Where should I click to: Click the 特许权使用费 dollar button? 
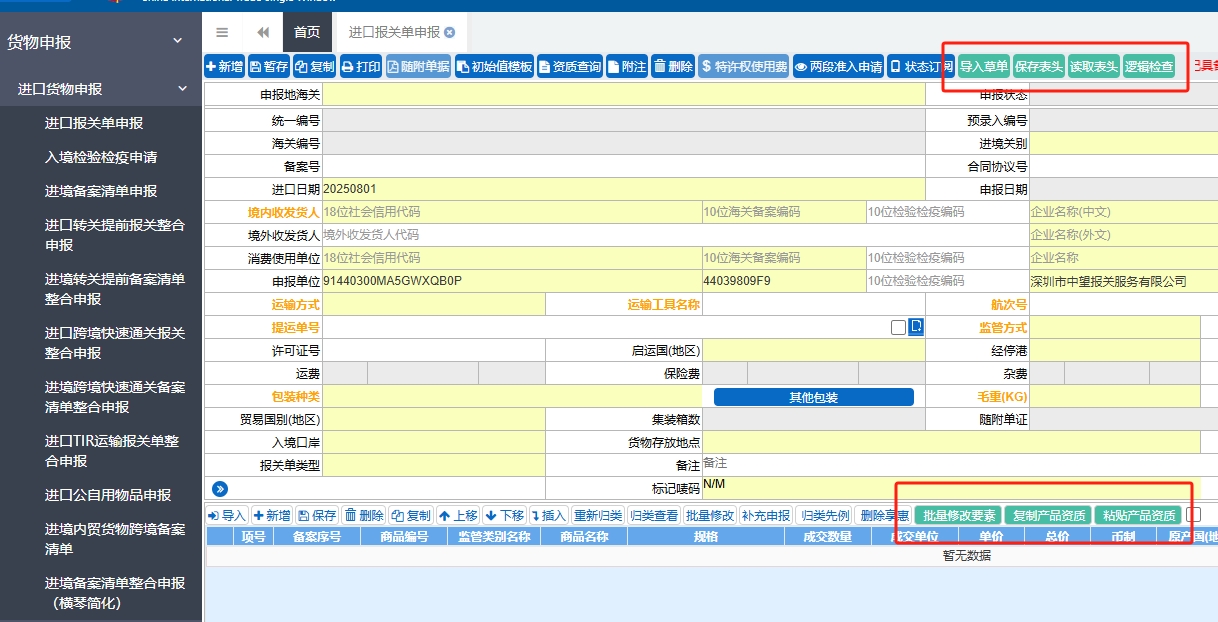pyautogui.click(x=743, y=67)
